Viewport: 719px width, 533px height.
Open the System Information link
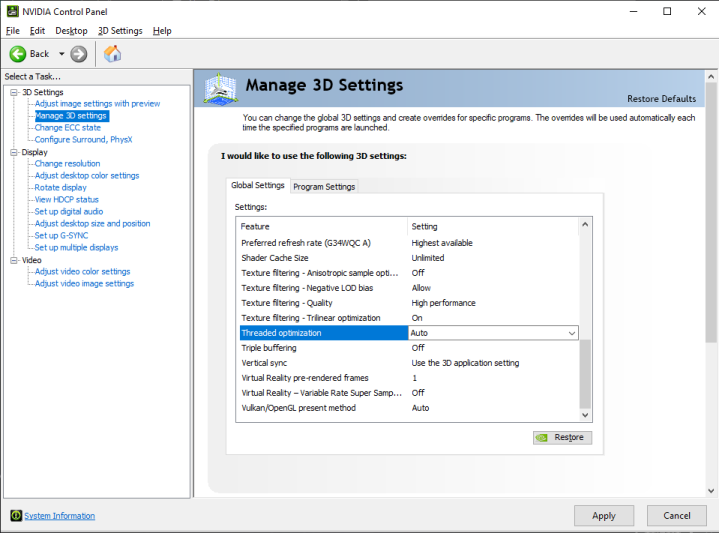click(59, 516)
